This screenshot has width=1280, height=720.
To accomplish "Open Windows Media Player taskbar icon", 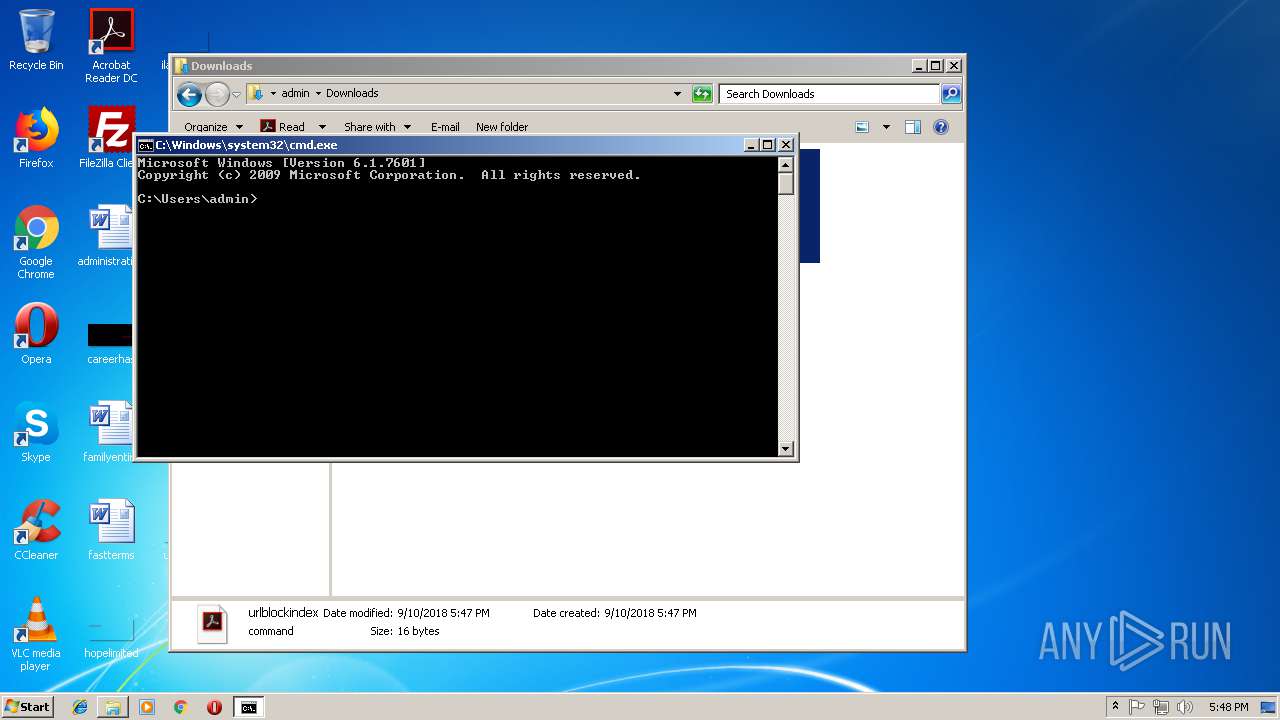I will pyautogui.click(x=147, y=707).
